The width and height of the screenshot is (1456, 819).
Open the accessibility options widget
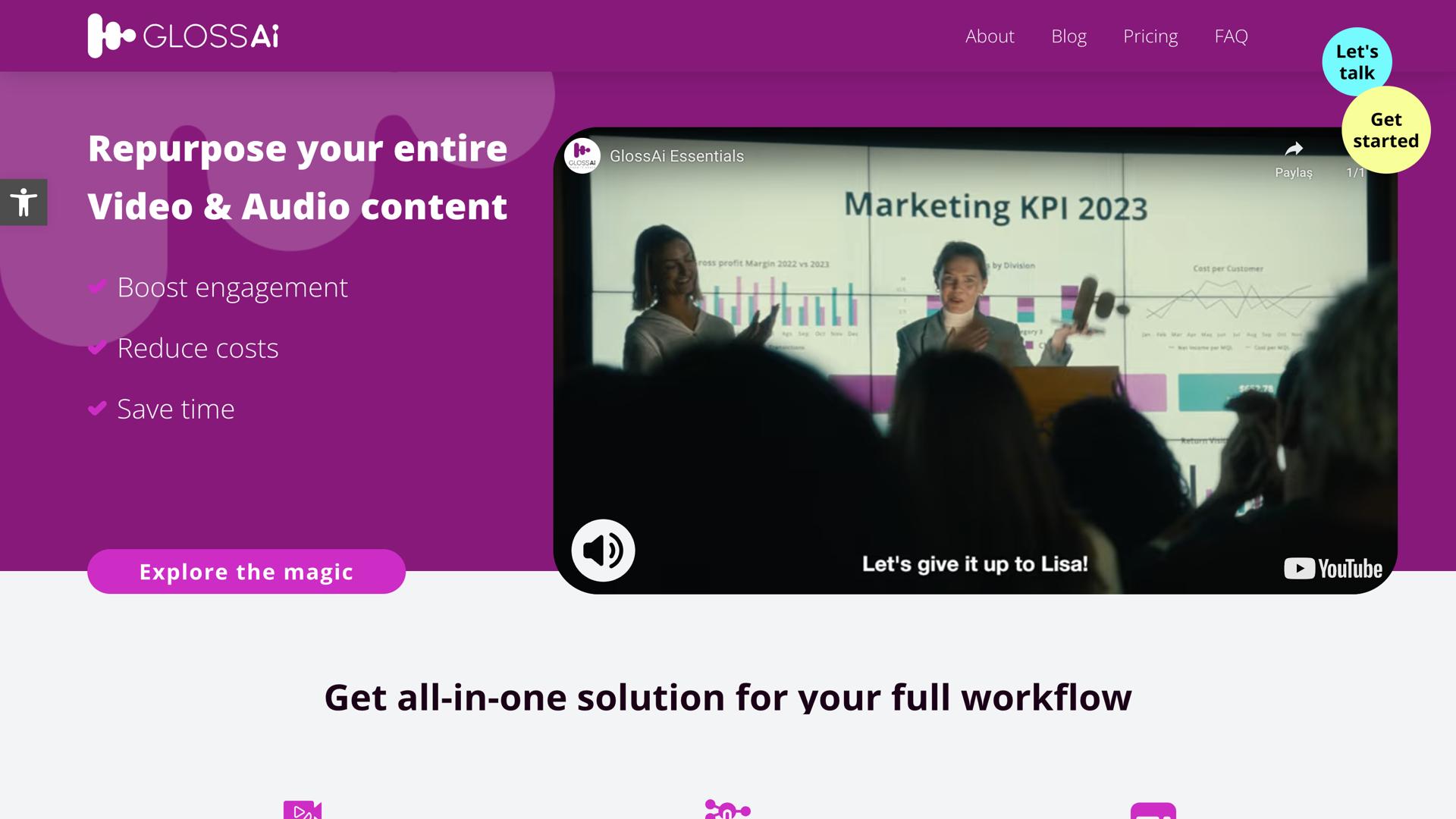coord(24,202)
